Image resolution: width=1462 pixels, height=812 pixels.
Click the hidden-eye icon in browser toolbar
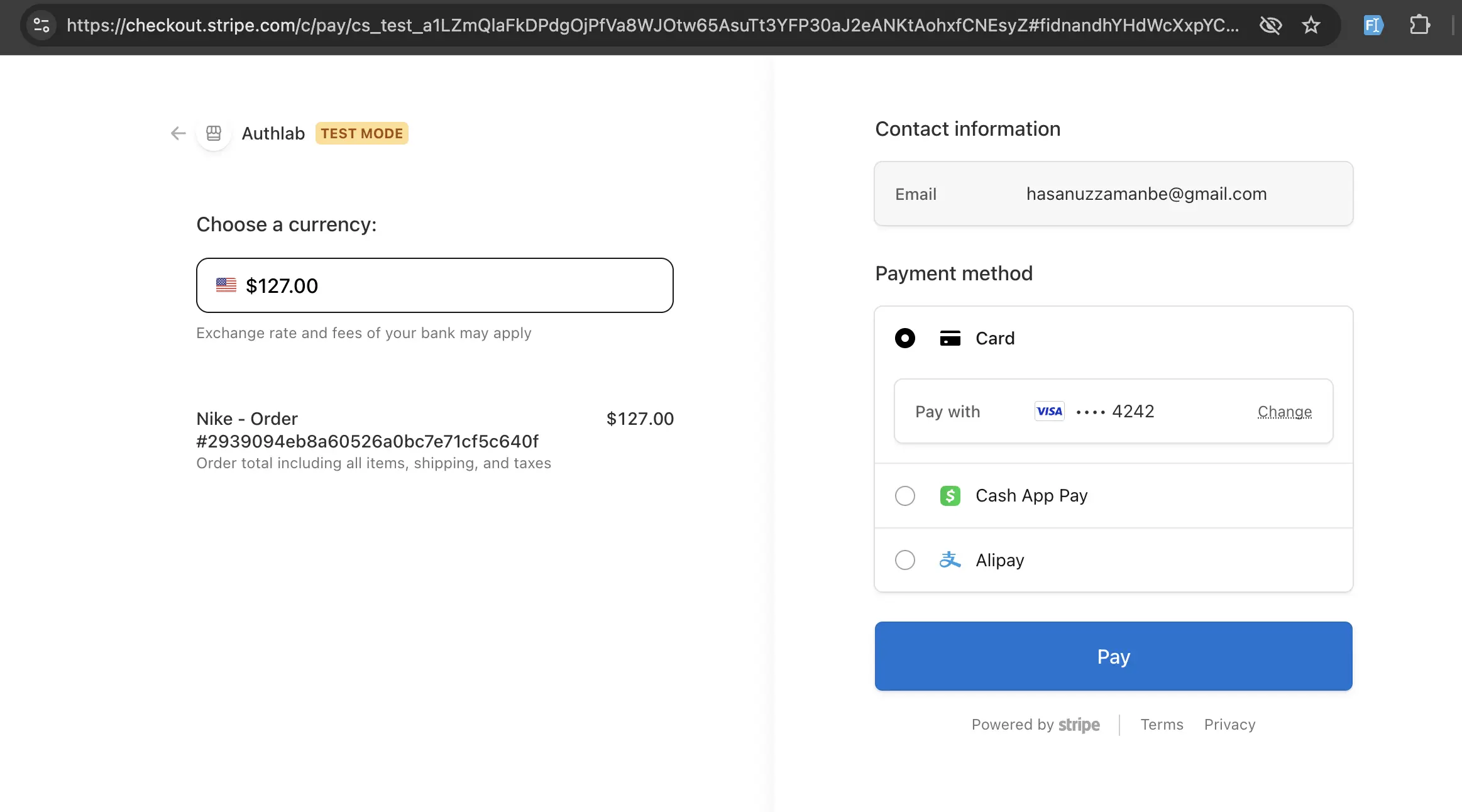point(1271,25)
